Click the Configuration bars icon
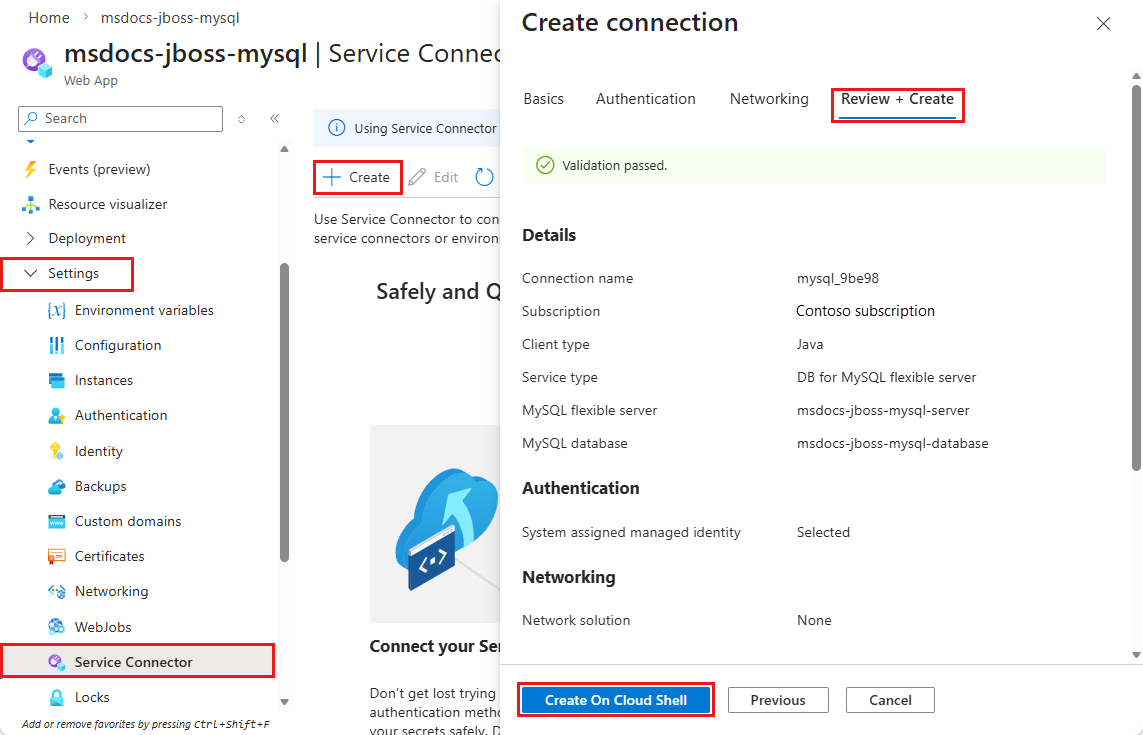This screenshot has height=735, width=1143. [56, 346]
